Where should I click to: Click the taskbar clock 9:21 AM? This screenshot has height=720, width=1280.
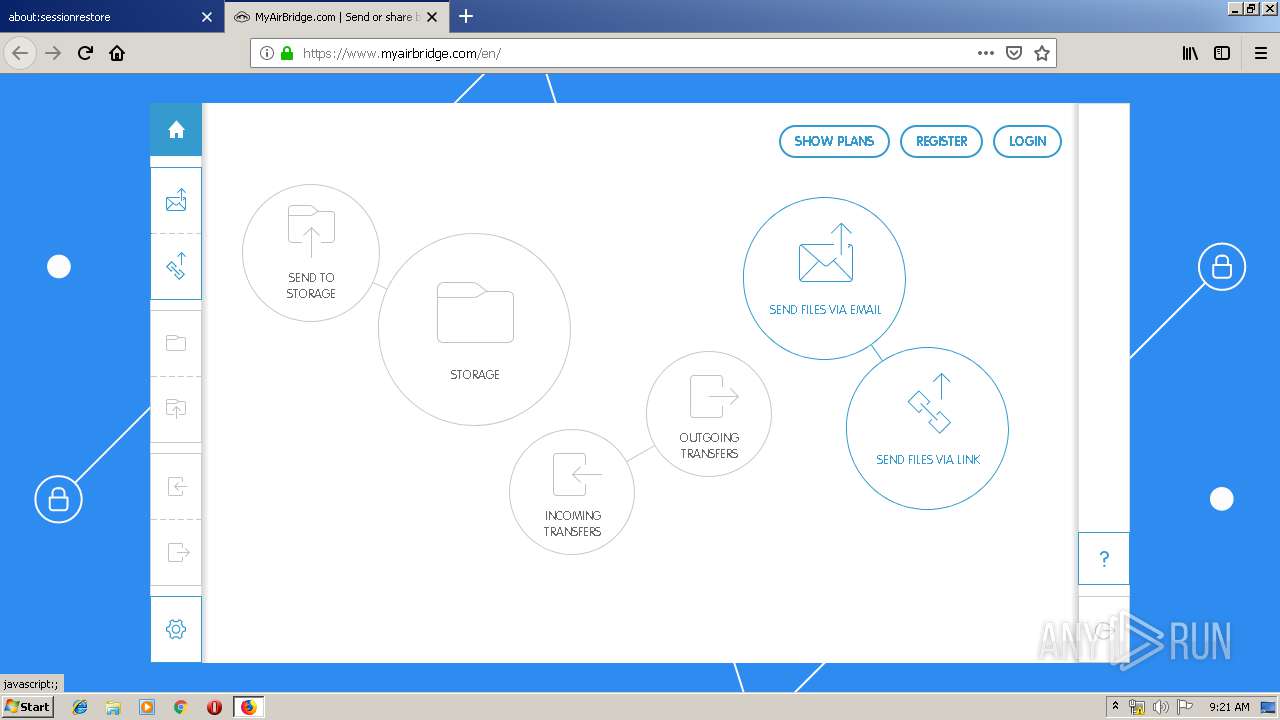[1229, 707]
